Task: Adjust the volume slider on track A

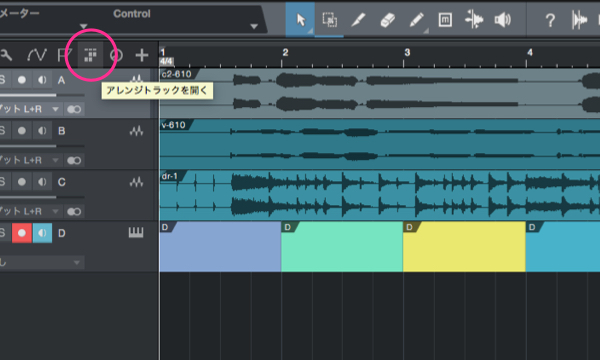Action: [42, 95]
